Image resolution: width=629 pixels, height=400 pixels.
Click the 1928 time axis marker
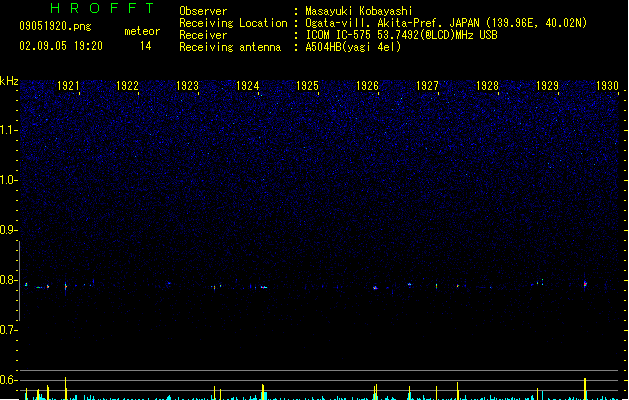[x=487, y=86]
